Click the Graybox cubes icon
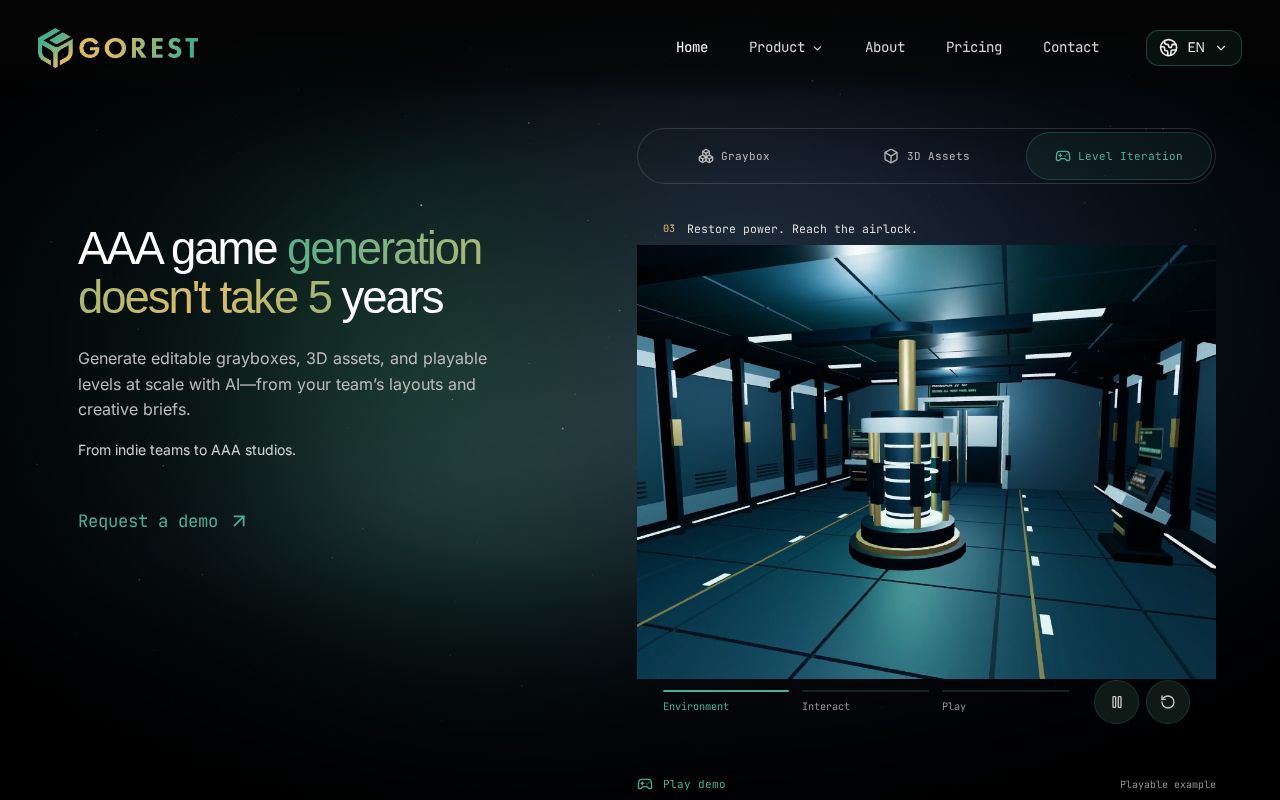 tap(706, 156)
